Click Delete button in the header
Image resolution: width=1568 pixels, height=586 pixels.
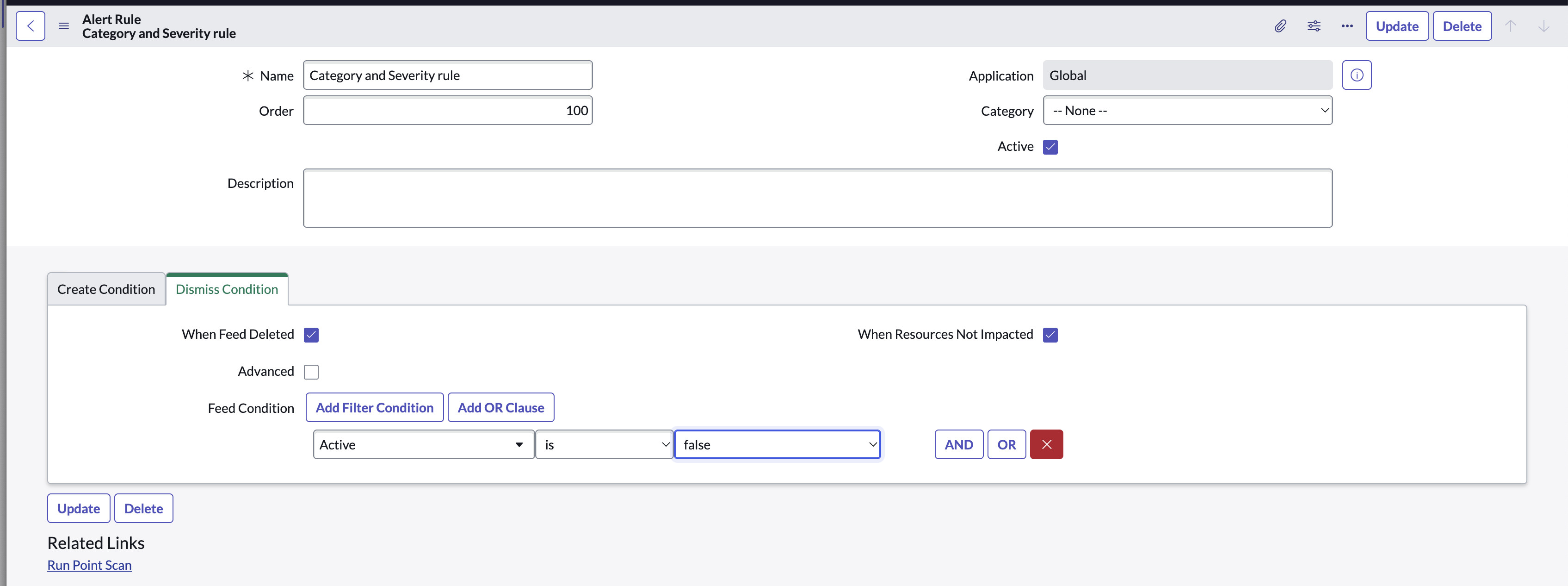[x=1462, y=26]
